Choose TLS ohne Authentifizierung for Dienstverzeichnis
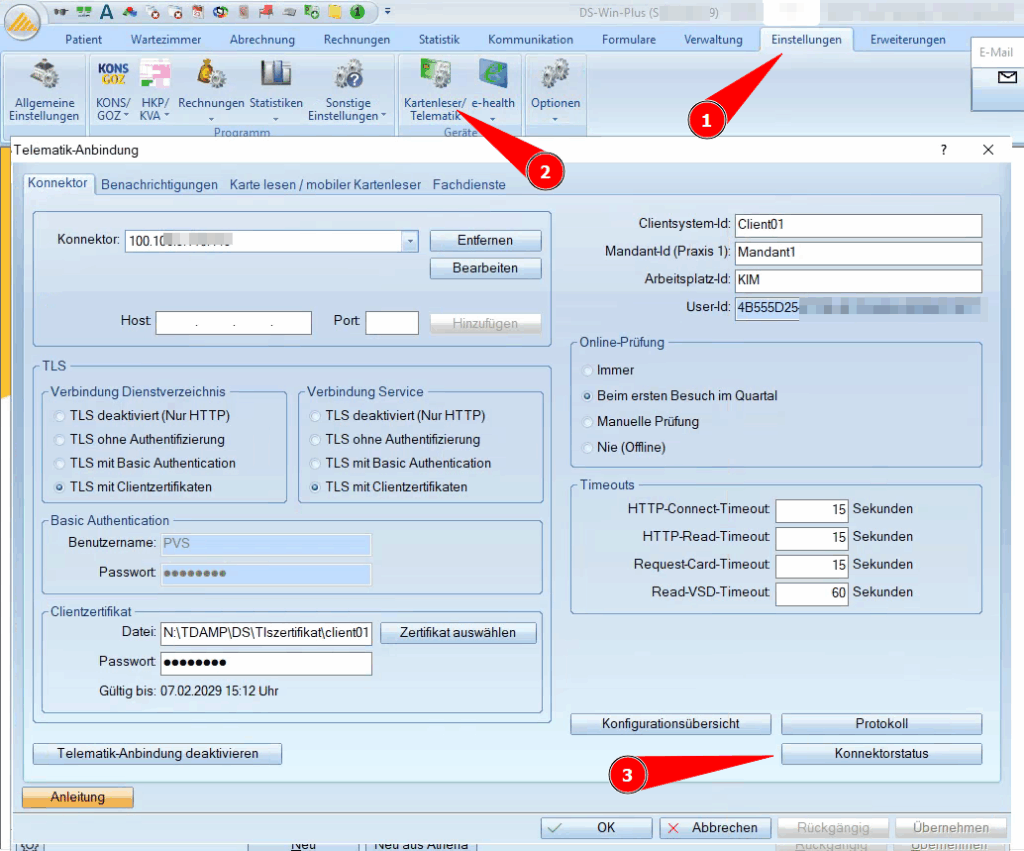Screen dimensions: 1024x851 click(x=62, y=439)
